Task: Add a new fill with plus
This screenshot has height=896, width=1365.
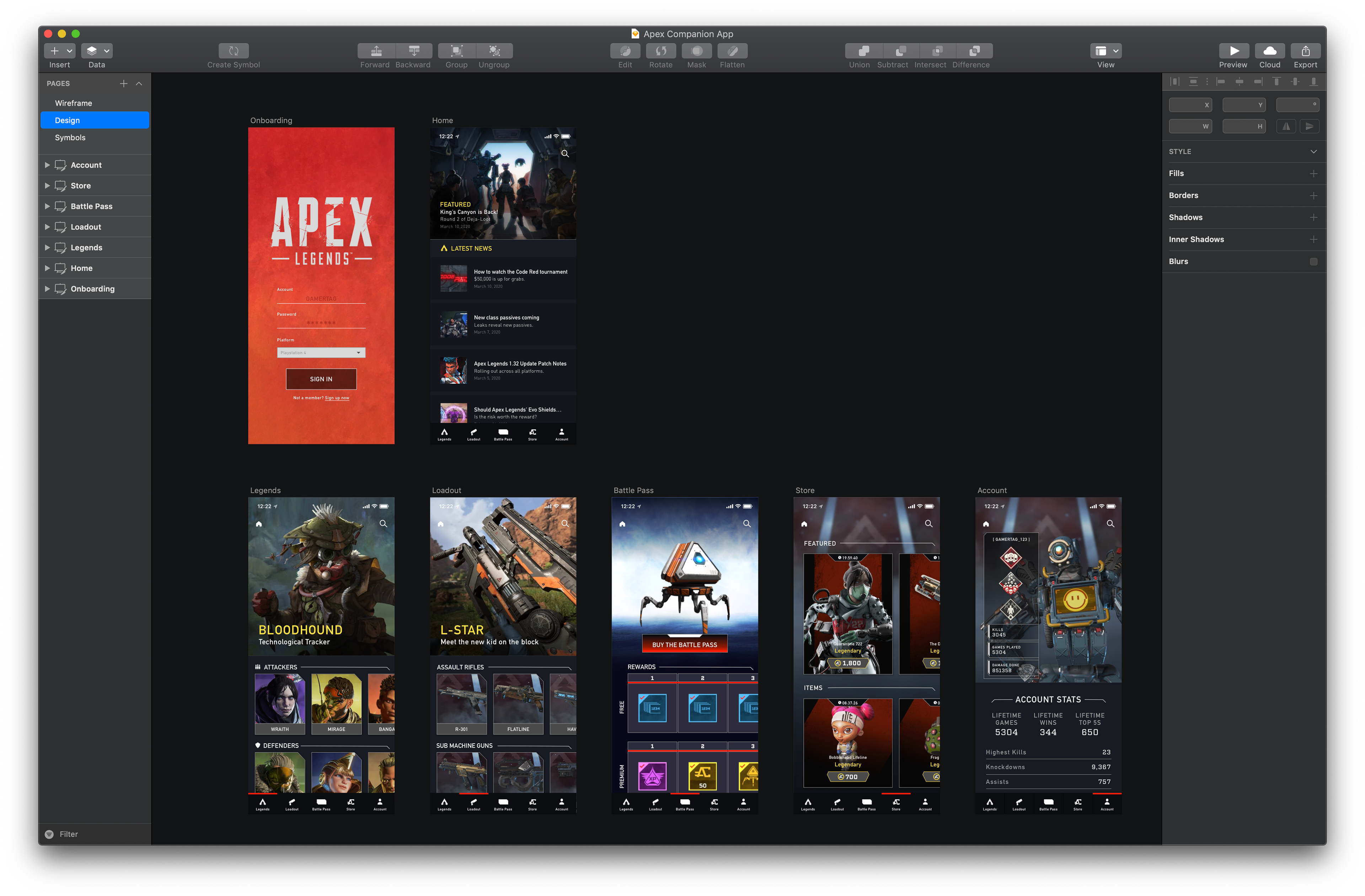Action: 1313,174
